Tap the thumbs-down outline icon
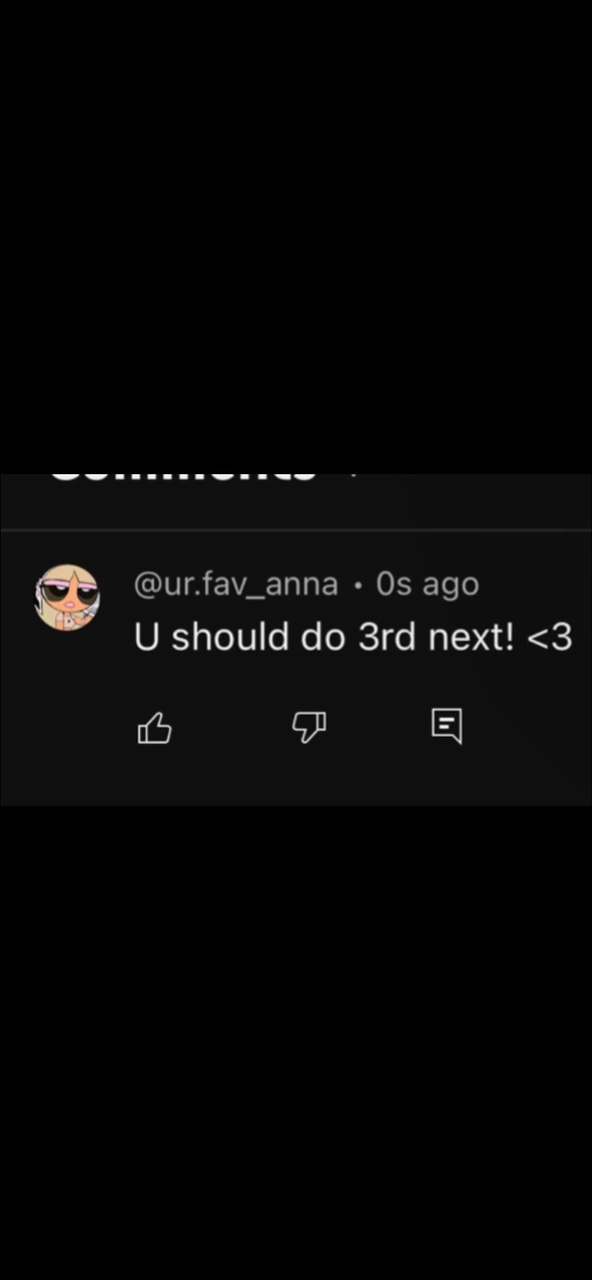The height and width of the screenshot is (1280, 592). (308, 727)
